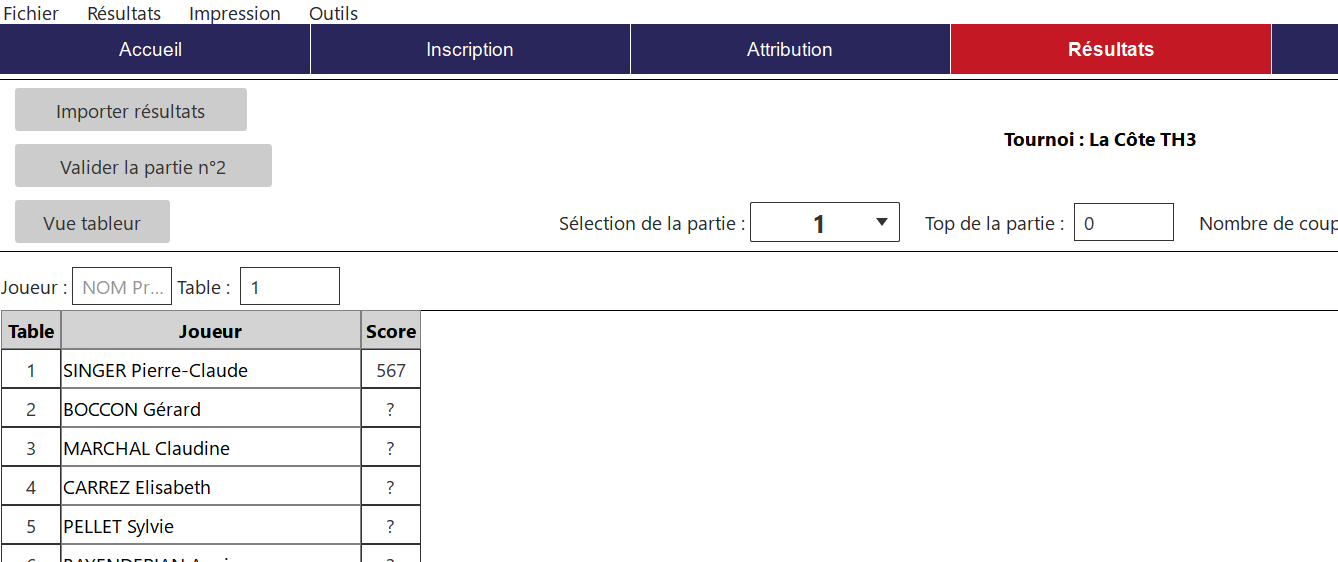Click the Importer résultats button
1338x562 pixels.
(131, 111)
